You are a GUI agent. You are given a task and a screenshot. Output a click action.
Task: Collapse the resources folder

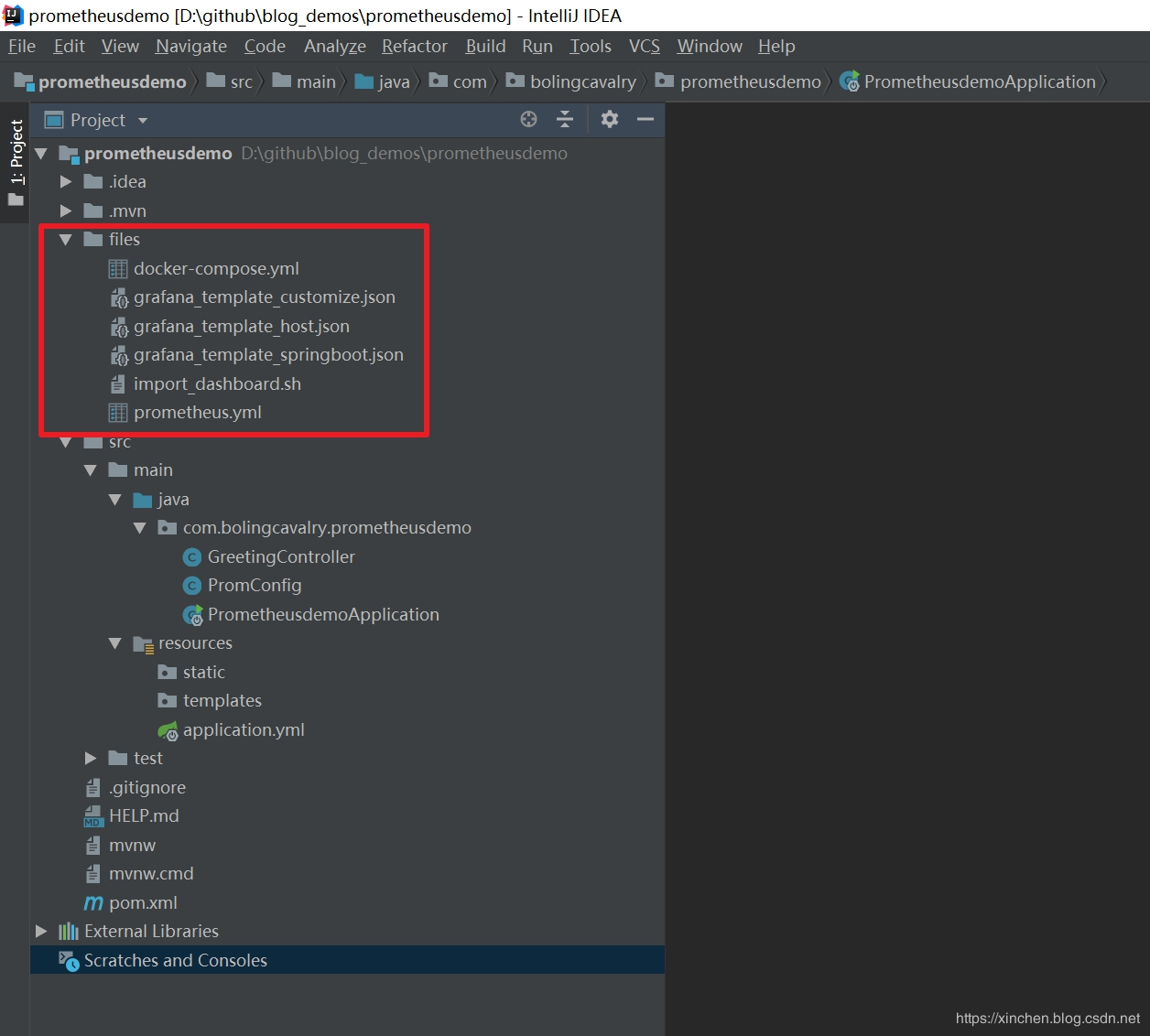[x=115, y=644]
